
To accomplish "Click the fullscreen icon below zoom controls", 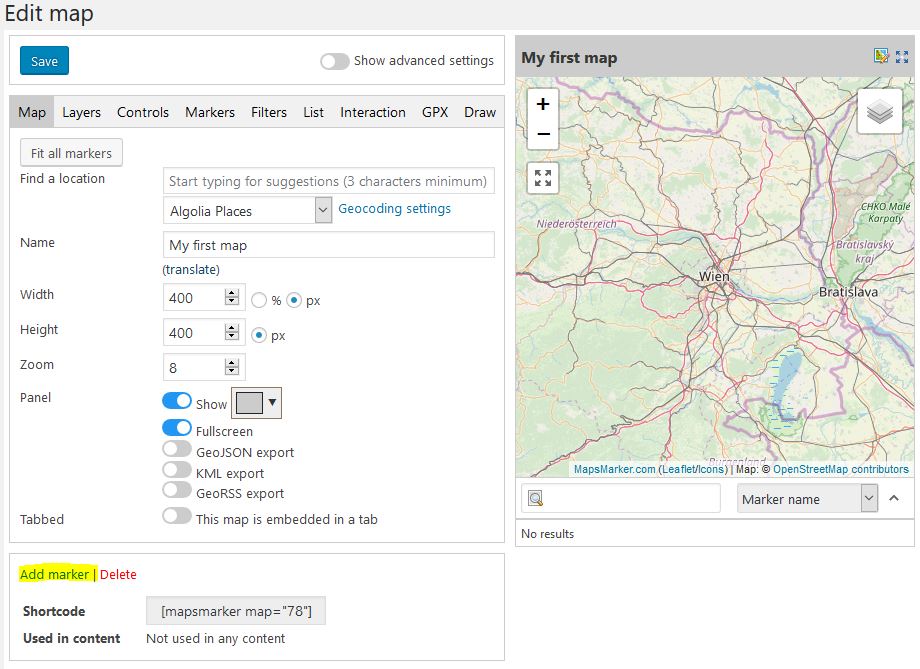I will click(543, 178).
